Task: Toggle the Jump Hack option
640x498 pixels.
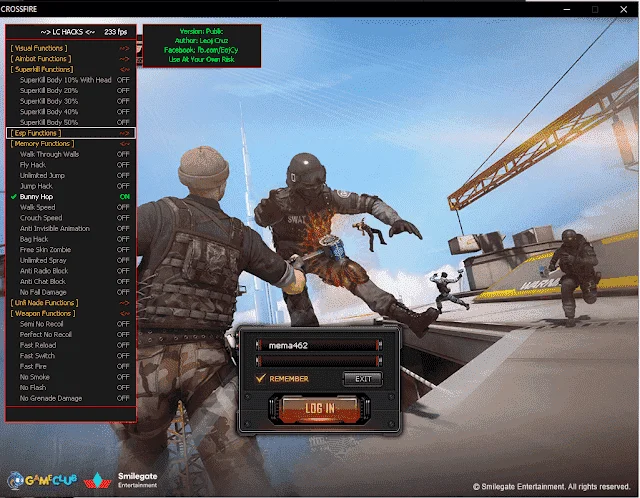Action: [x=71, y=186]
